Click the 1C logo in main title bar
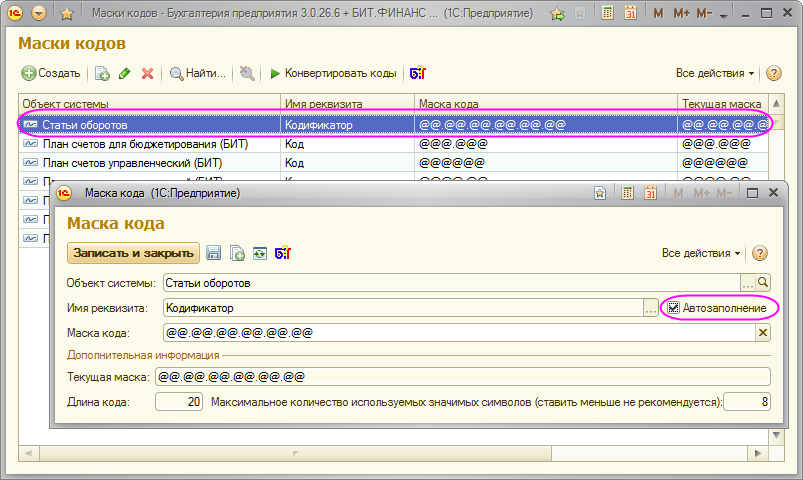 (x=15, y=13)
